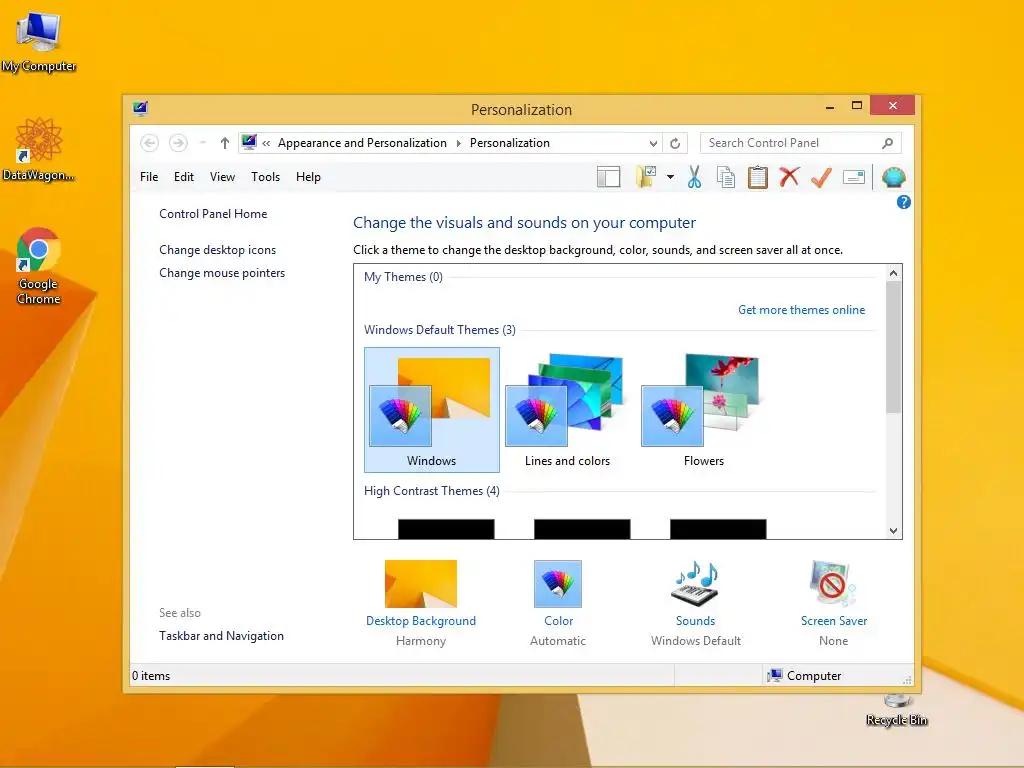Click the red X Delete toolbar icon

coord(790,176)
